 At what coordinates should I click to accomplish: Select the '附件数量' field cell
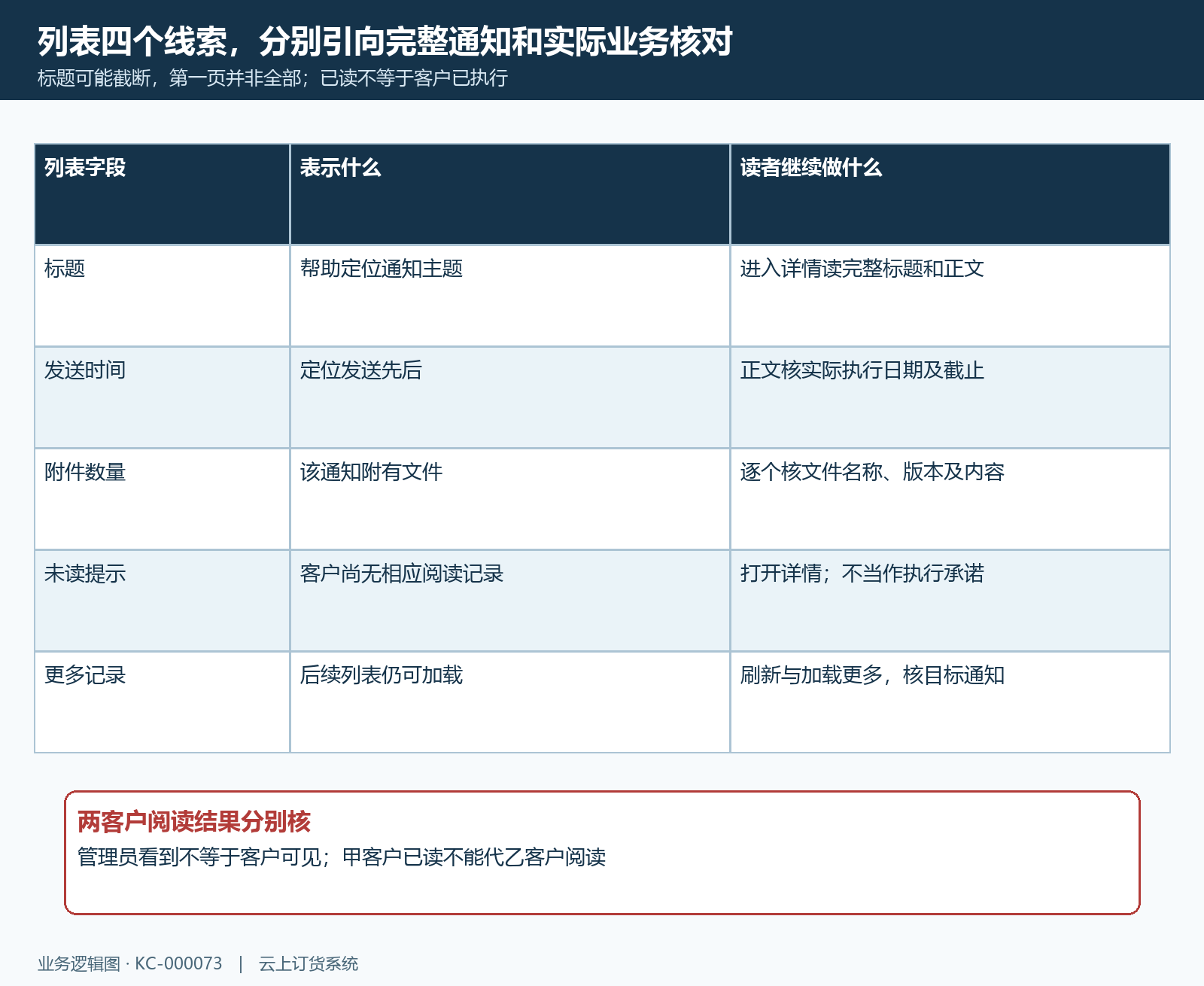(162, 499)
